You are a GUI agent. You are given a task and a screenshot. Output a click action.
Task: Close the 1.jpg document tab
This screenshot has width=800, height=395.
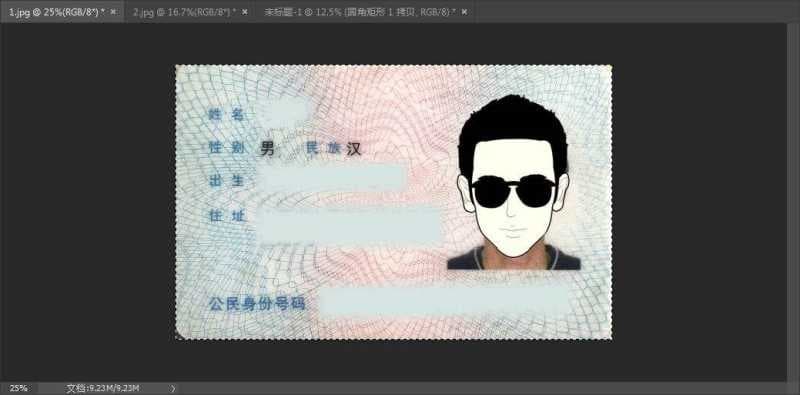[113, 12]
